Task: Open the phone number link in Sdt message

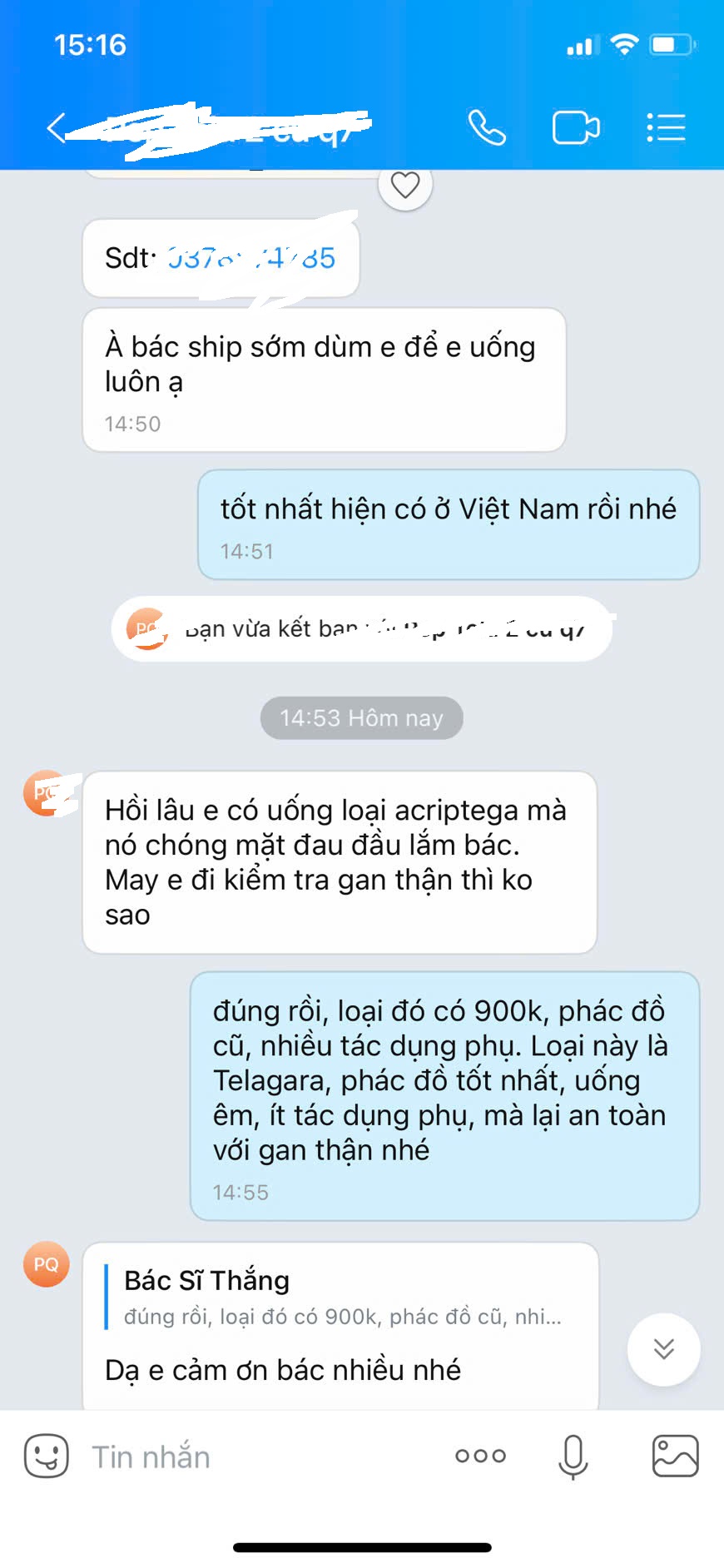Action: (251, 258)
